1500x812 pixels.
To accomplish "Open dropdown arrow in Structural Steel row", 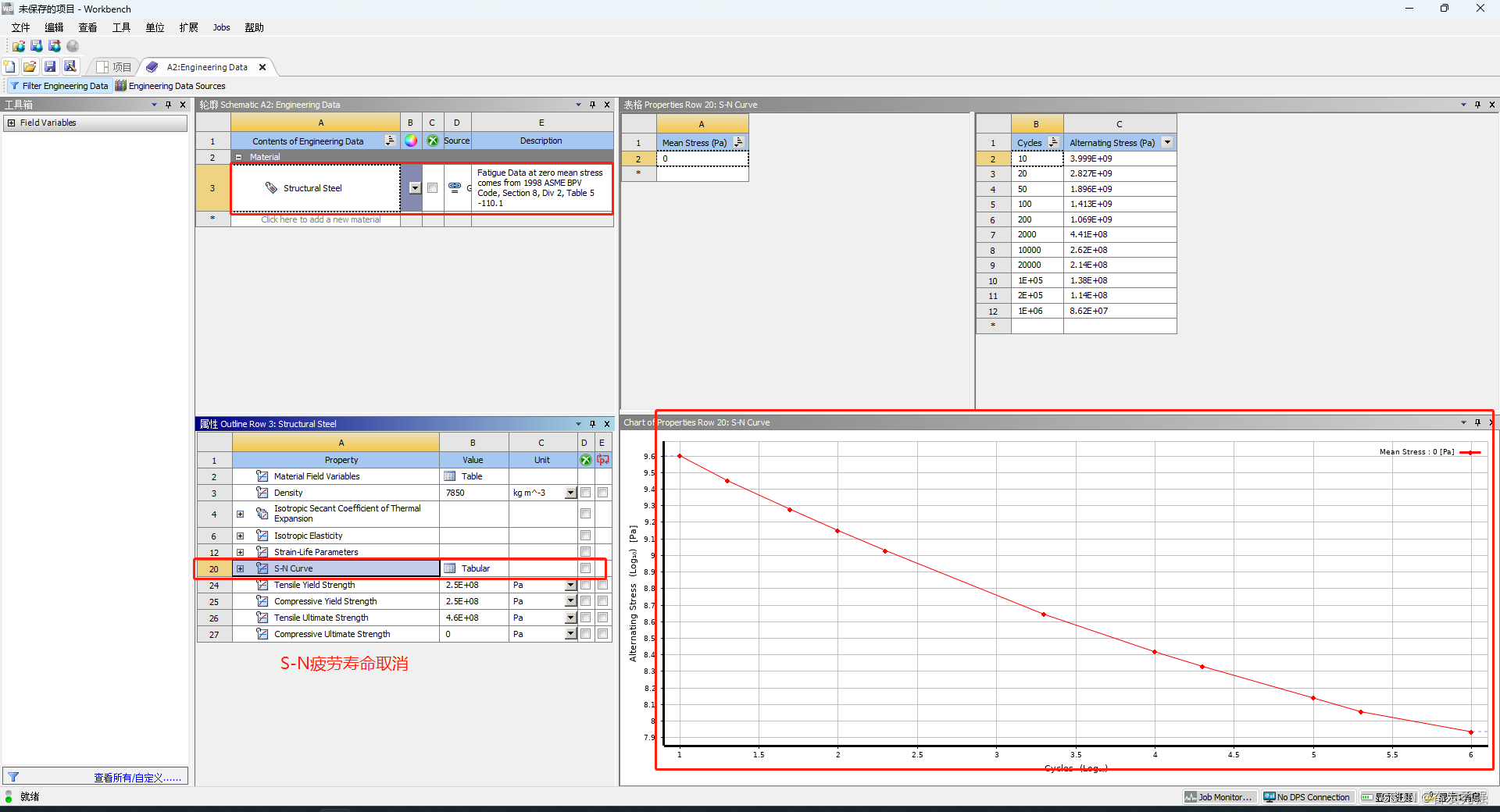I will coord(415,188).
